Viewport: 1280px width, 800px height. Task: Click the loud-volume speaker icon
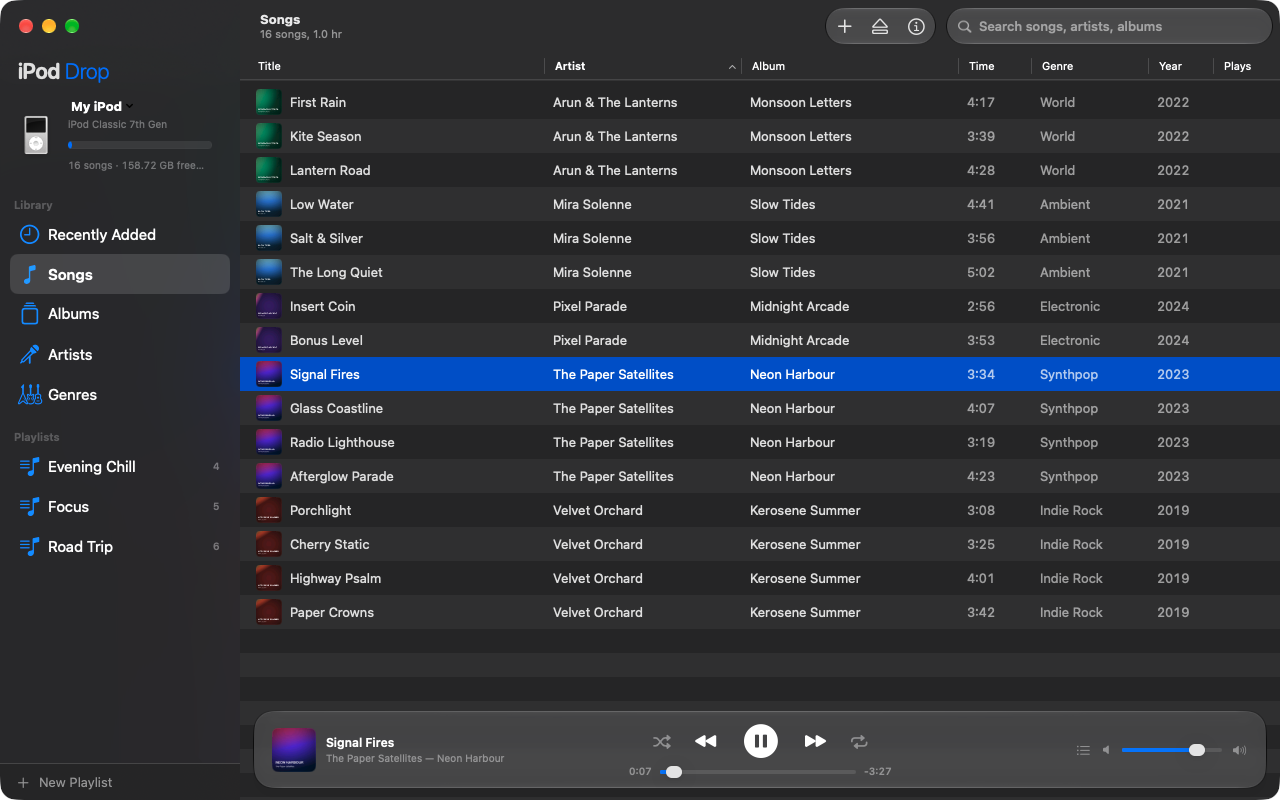coord(1240,750)
